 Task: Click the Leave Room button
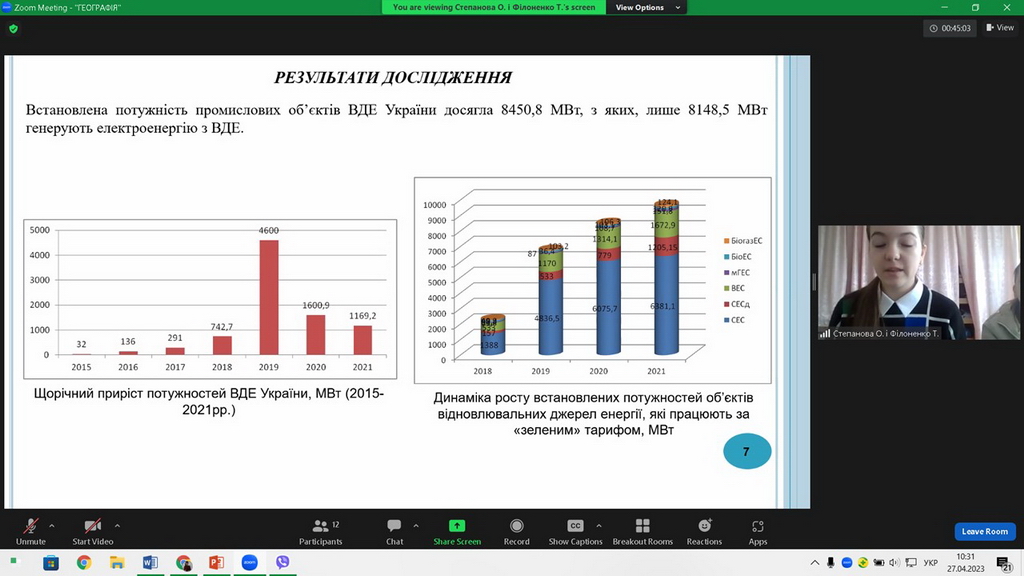pos(984,532)
